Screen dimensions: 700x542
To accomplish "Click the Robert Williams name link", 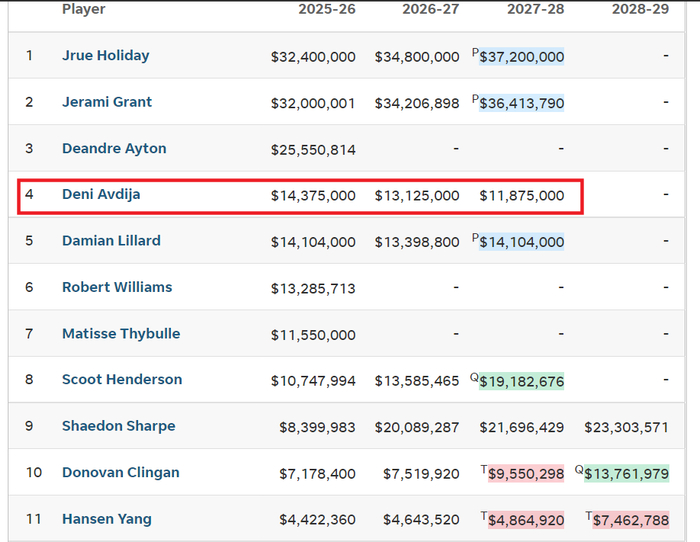I will [x=117, y=287].
